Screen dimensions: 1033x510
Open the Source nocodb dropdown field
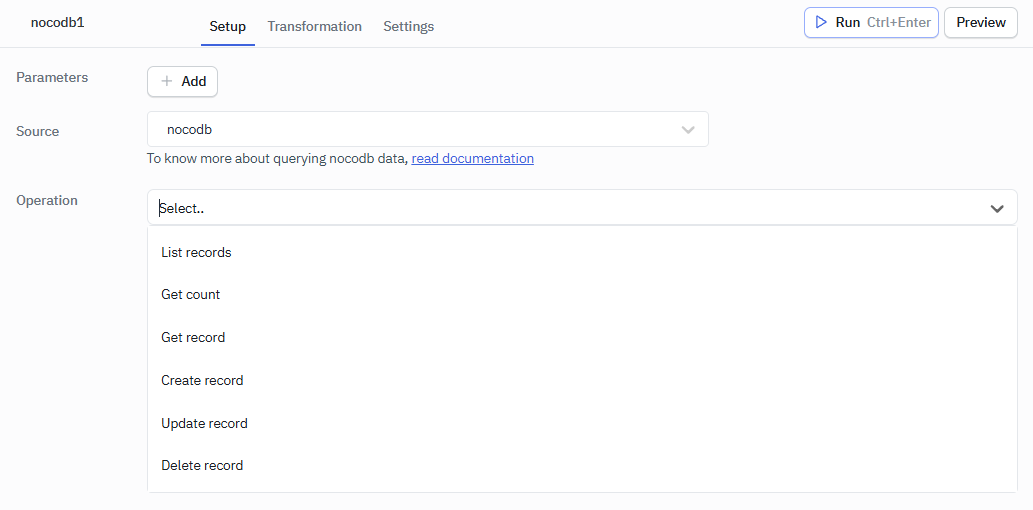410,129
